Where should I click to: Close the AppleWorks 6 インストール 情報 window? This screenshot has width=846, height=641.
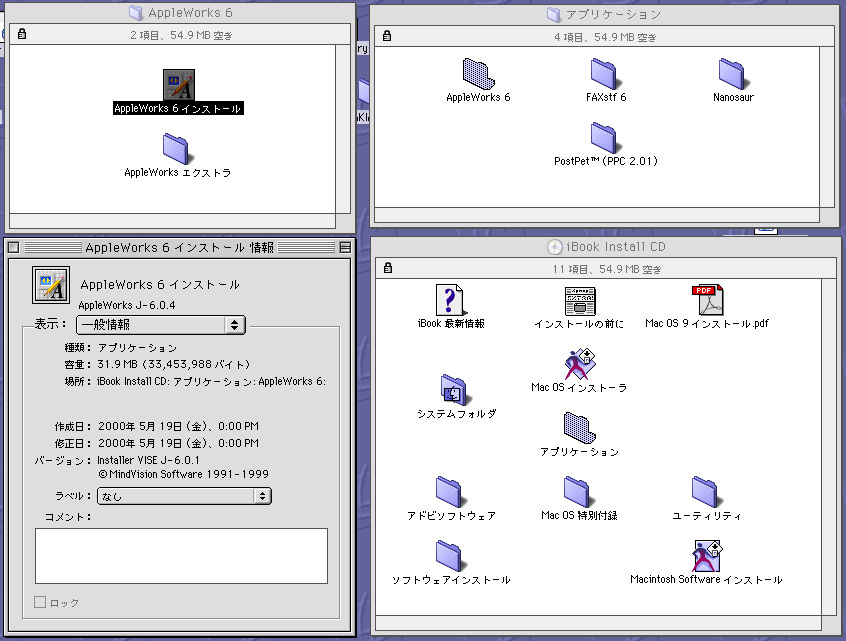[x=13, y=248]
